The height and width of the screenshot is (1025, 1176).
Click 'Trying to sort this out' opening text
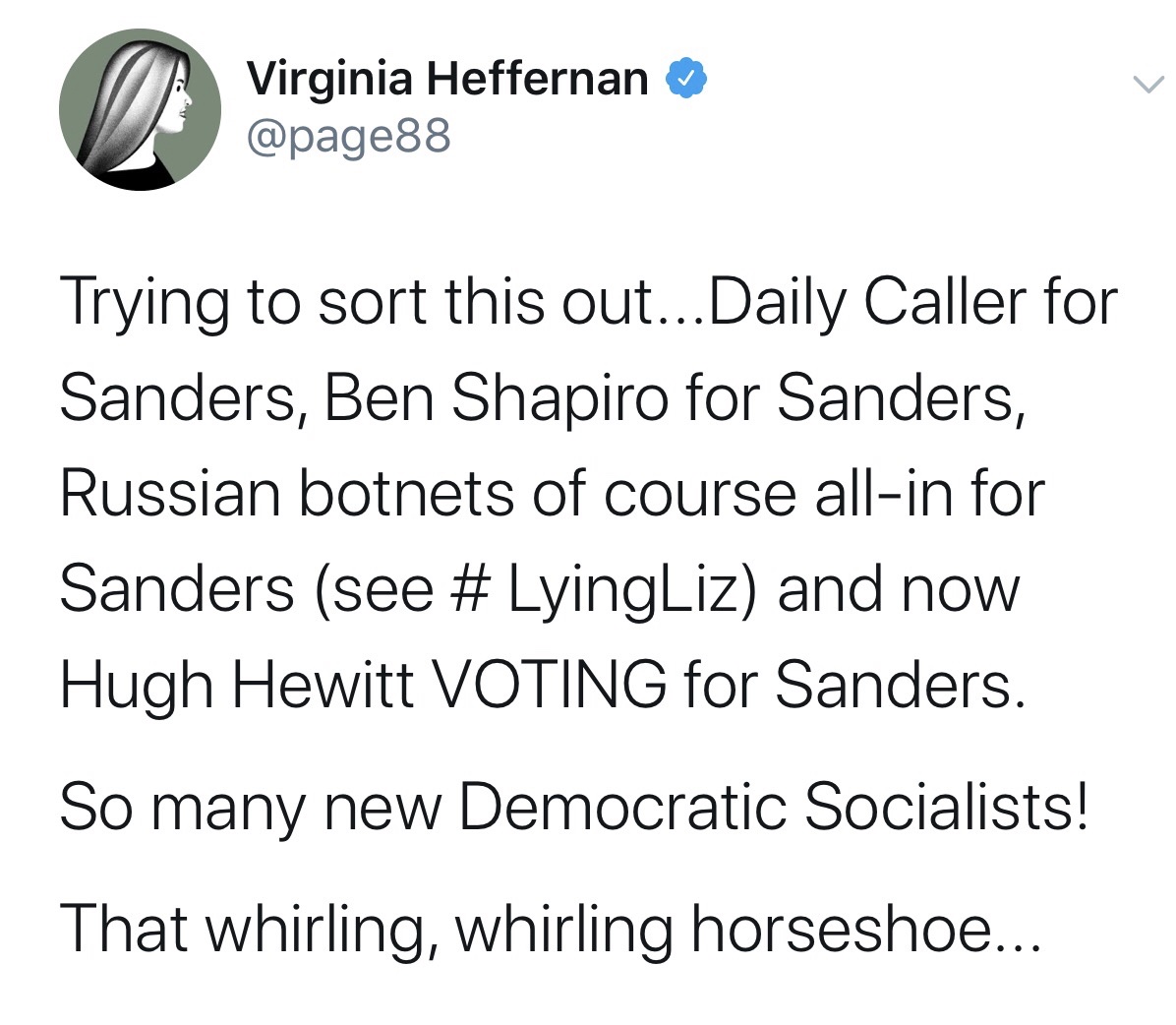(358, 302)
